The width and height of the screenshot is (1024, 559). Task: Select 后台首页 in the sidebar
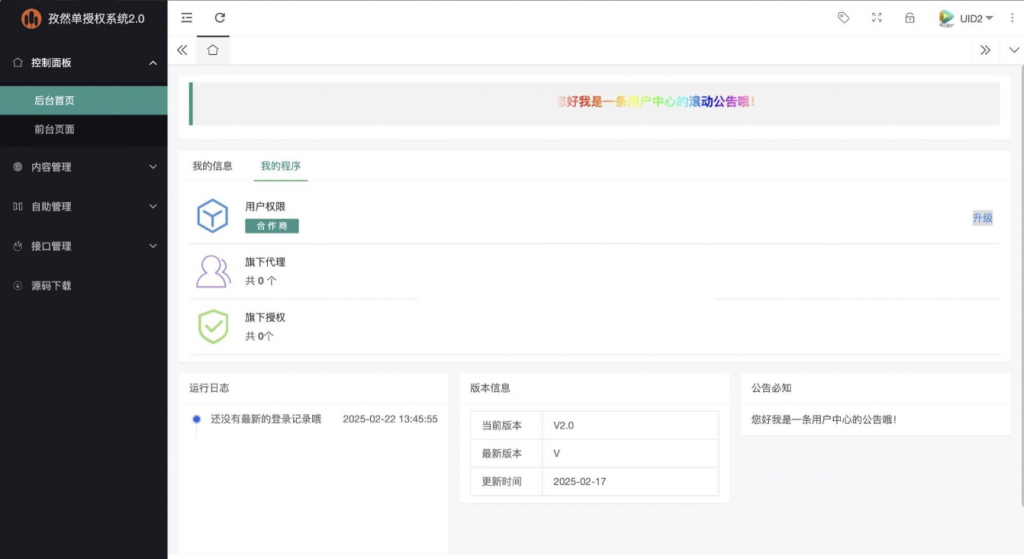tap(84, 101)
